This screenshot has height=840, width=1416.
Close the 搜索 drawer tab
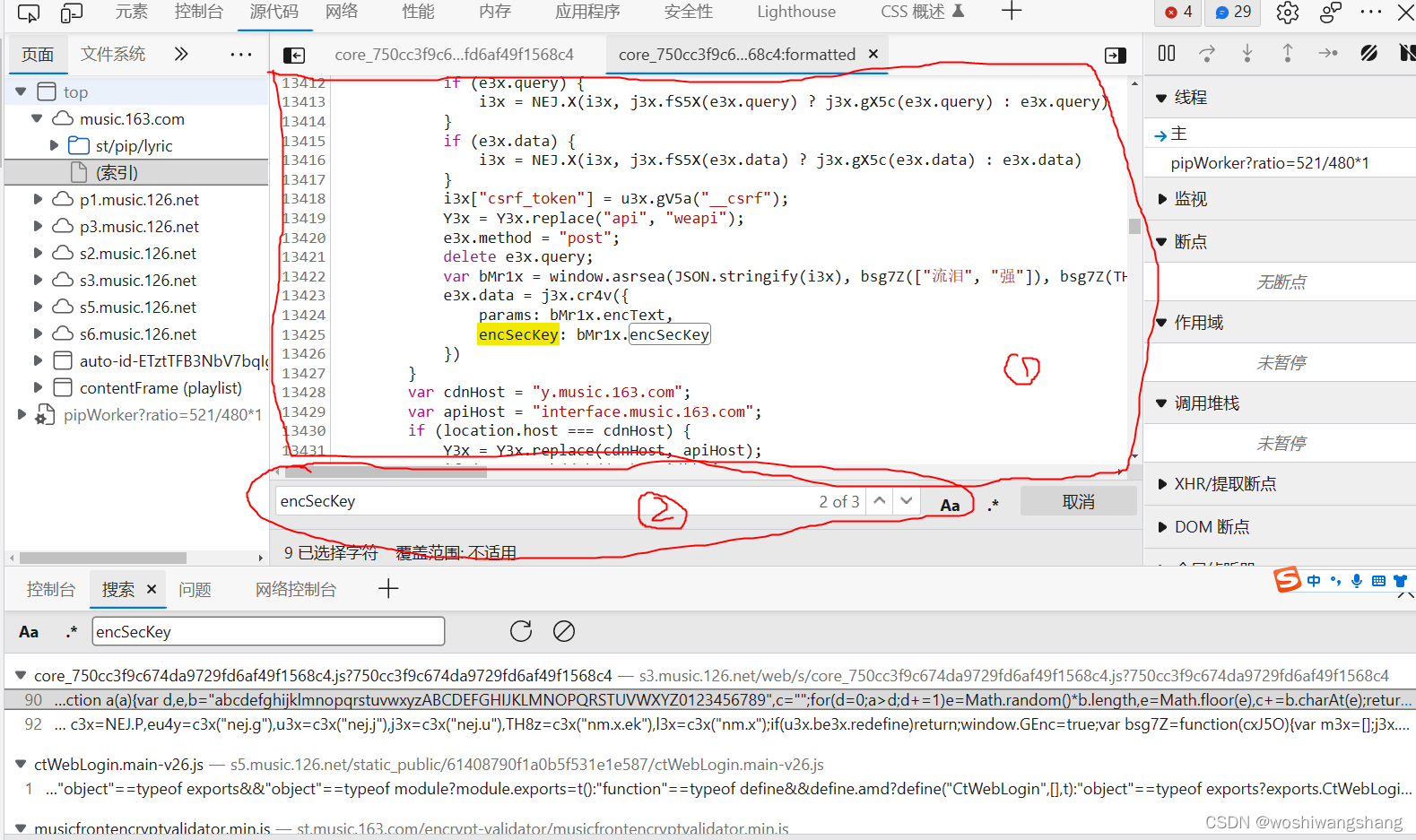(152, 589)
